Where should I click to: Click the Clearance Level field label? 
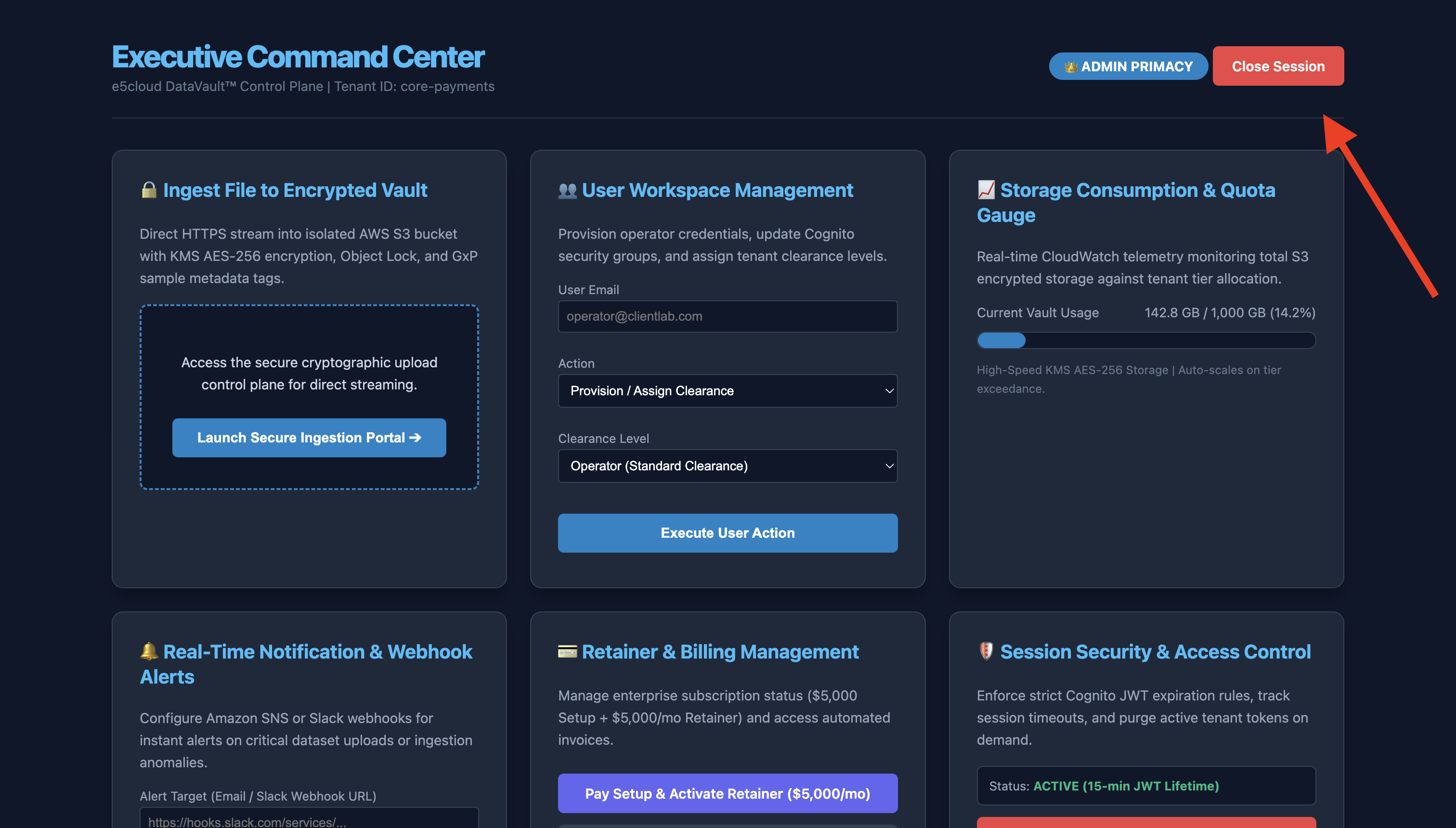[603, 439]
